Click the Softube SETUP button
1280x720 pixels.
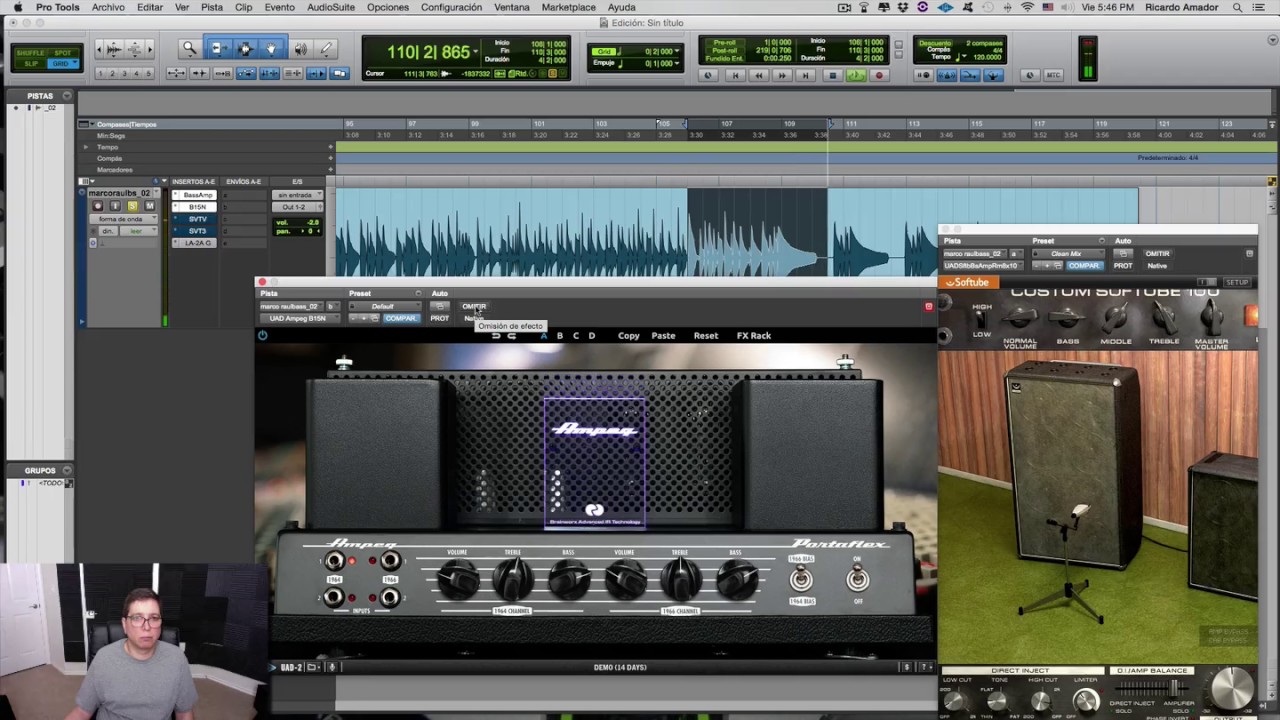click(1237, 283)
